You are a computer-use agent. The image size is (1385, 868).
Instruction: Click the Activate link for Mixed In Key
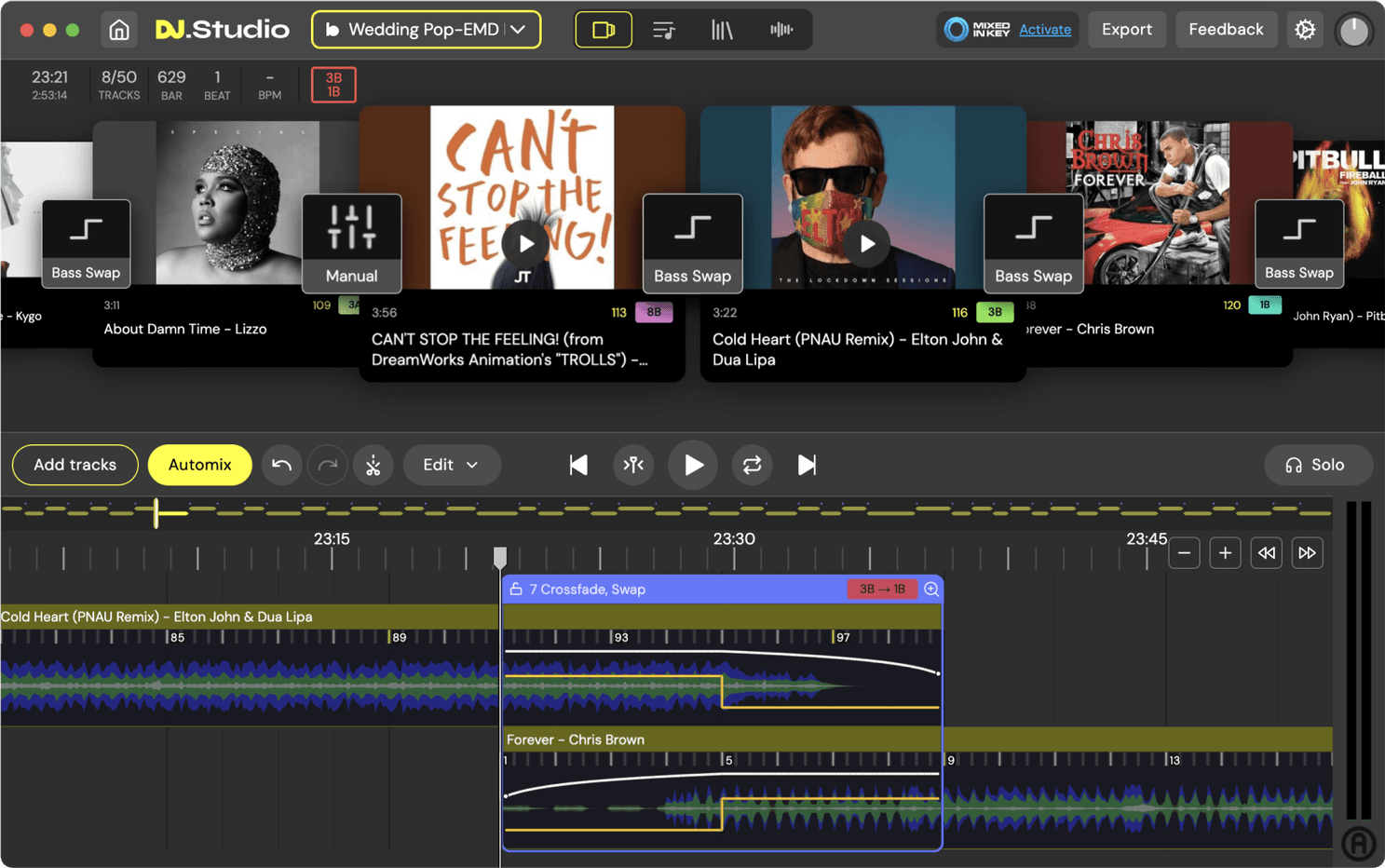[1044, 30]
